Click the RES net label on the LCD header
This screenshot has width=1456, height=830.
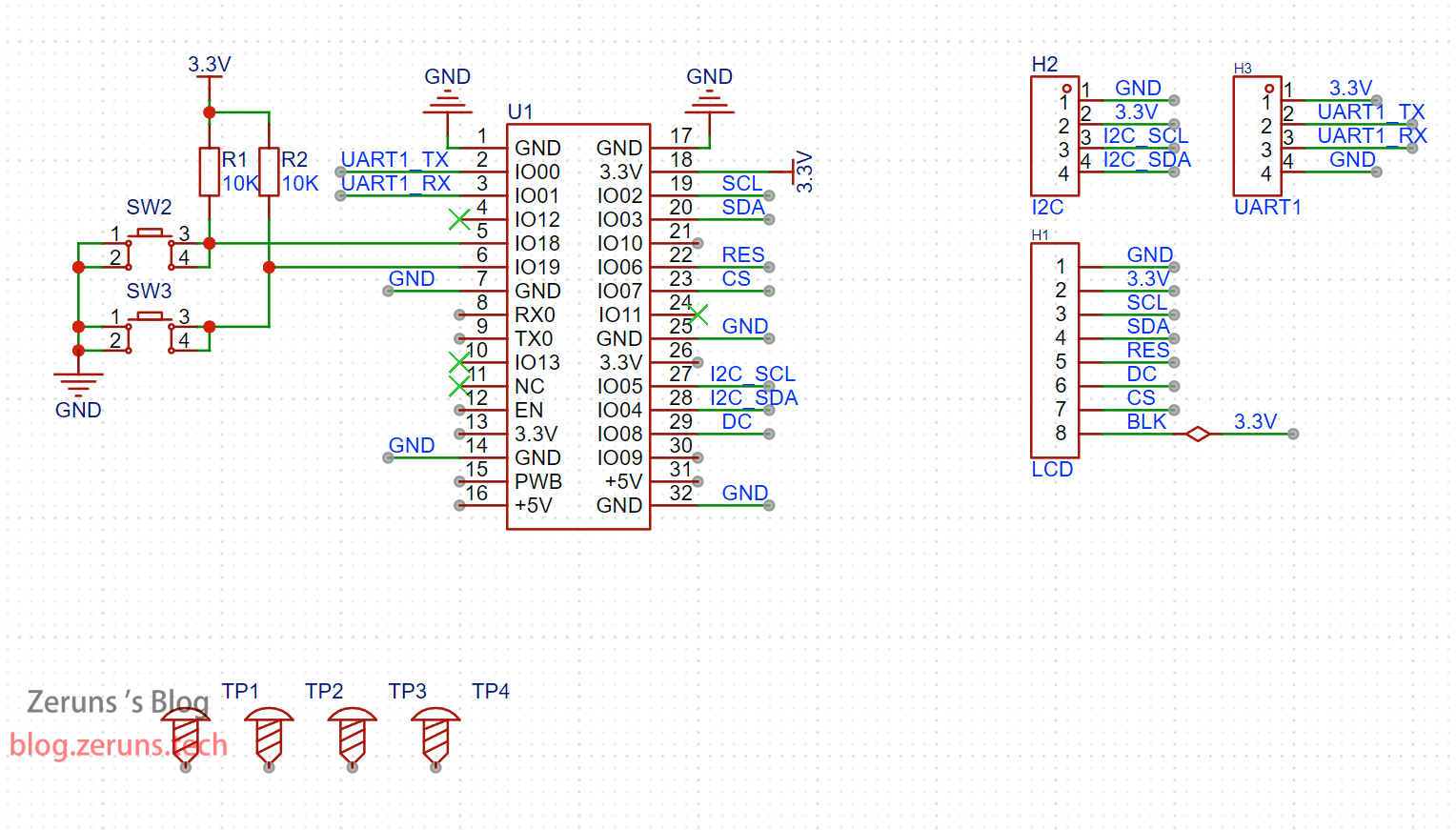[x=1147, y=351]
